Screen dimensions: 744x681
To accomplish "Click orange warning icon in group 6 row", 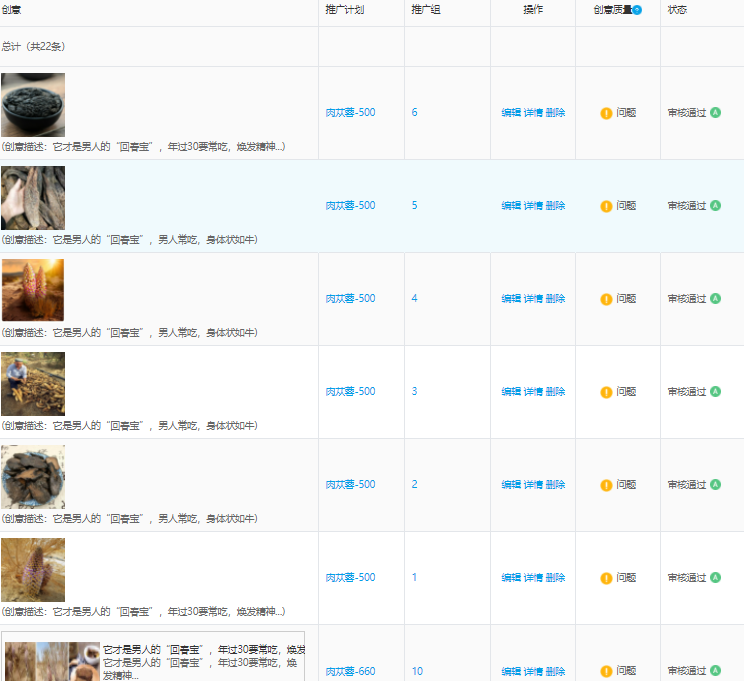I will (606, 113).
